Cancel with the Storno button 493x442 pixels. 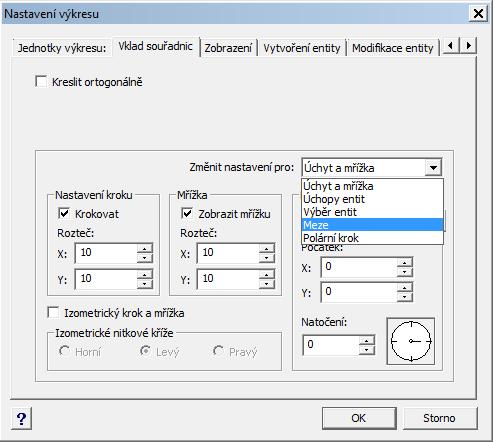[x=440, y=418]
